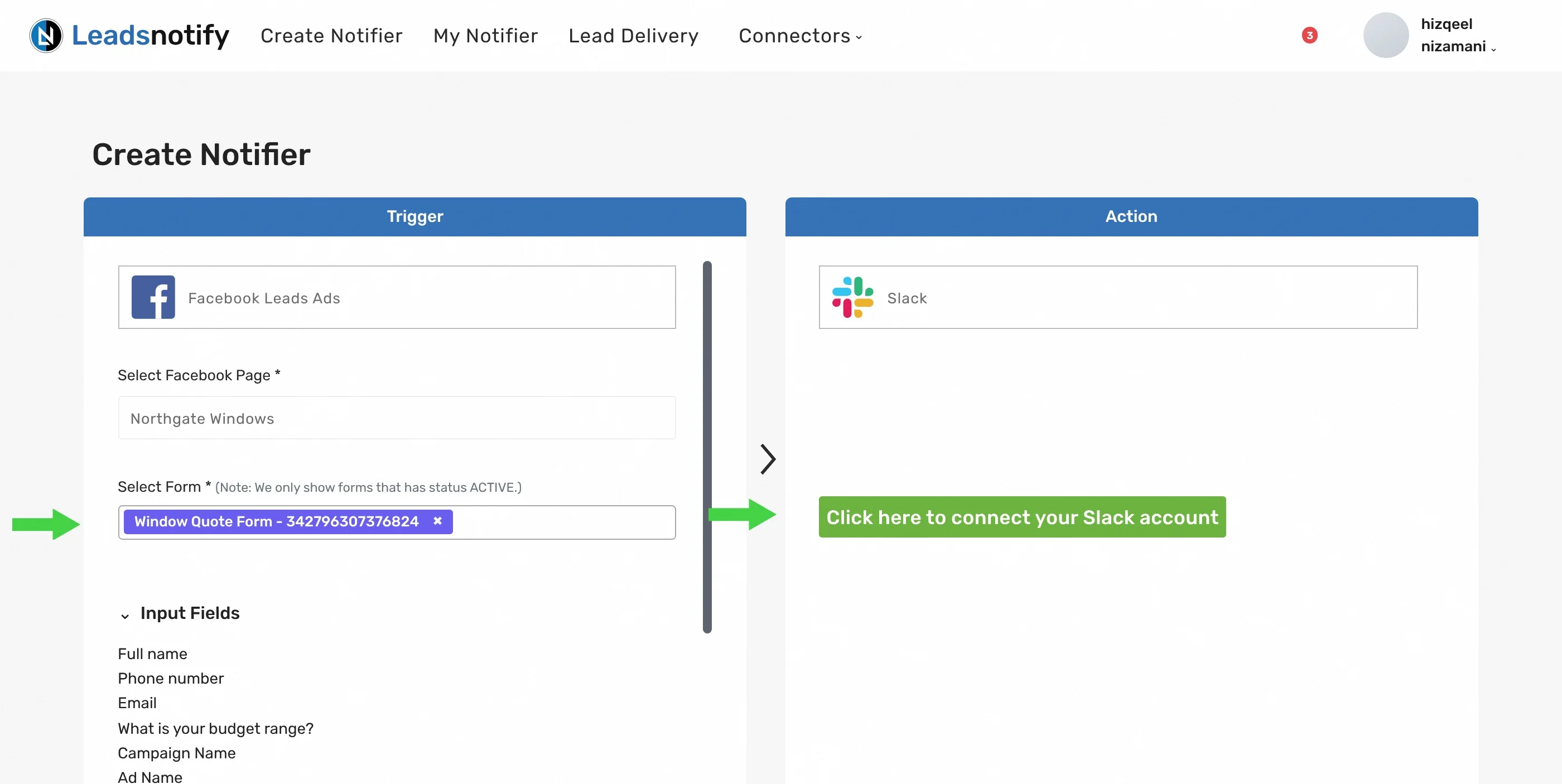This screenshot has width=1562, height=784.
Task: Click the 'Create Notifier' page heading
Action: [201, 154]
